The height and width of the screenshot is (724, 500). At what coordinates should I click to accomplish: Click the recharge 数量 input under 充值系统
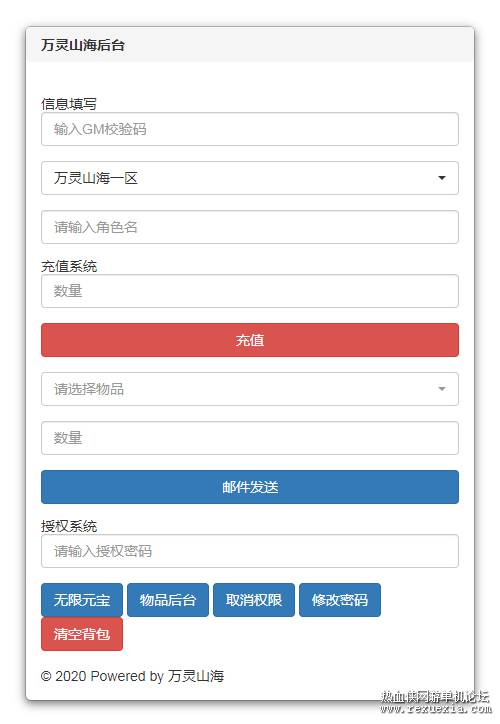coord(249,291)
